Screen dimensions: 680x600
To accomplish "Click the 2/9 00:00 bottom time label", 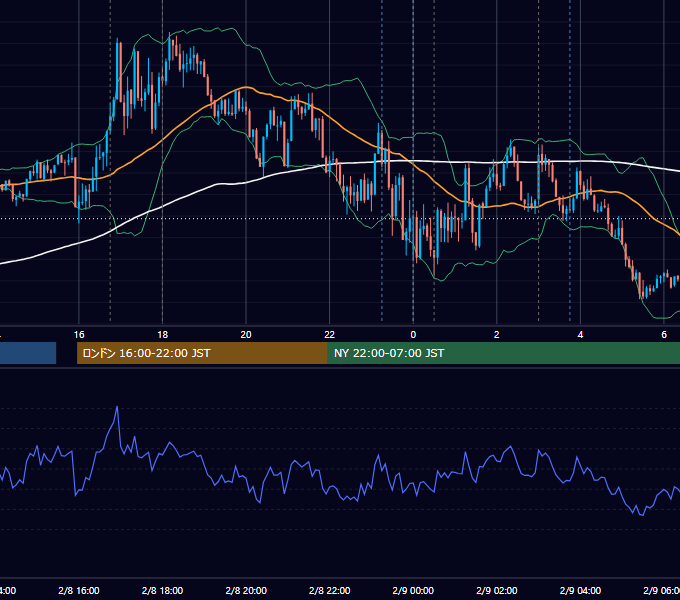I will [x=413, y=590].
